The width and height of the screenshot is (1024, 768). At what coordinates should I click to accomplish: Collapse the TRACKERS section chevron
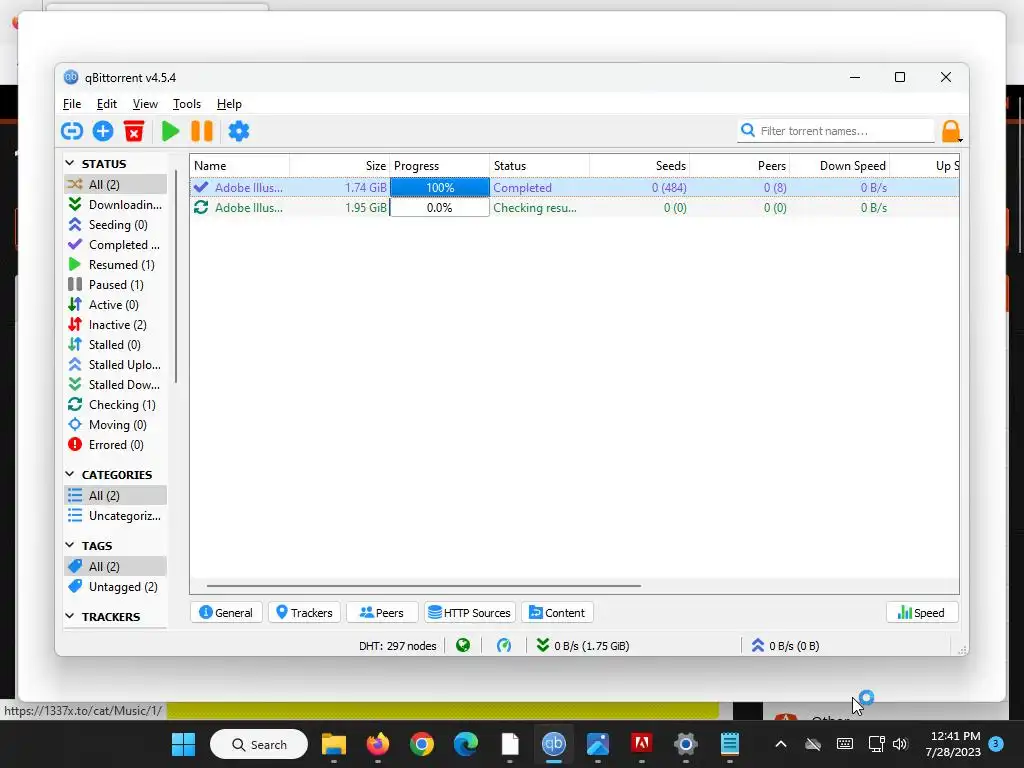[x=70, y=616]
